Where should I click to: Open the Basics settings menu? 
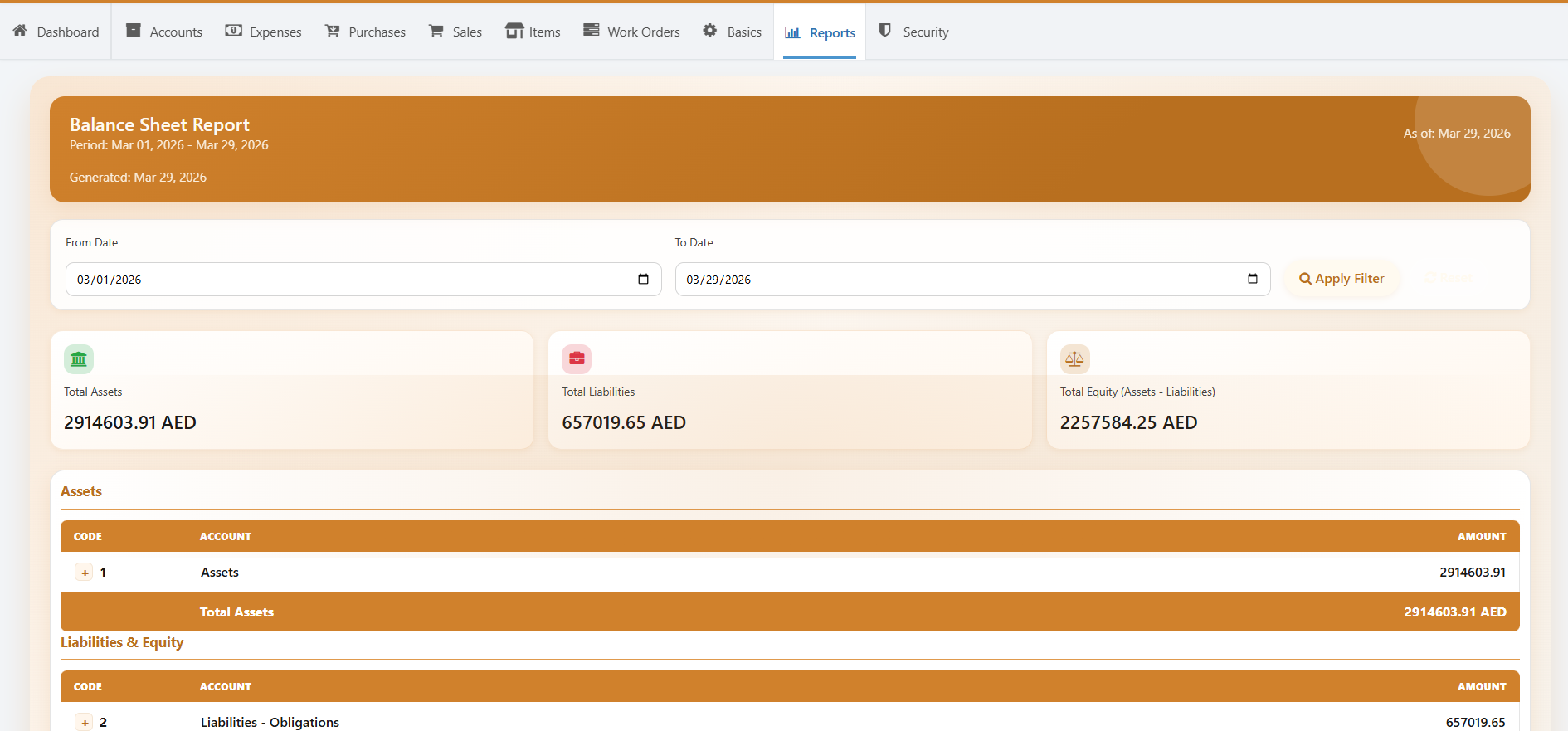click(x=733, y=32)
